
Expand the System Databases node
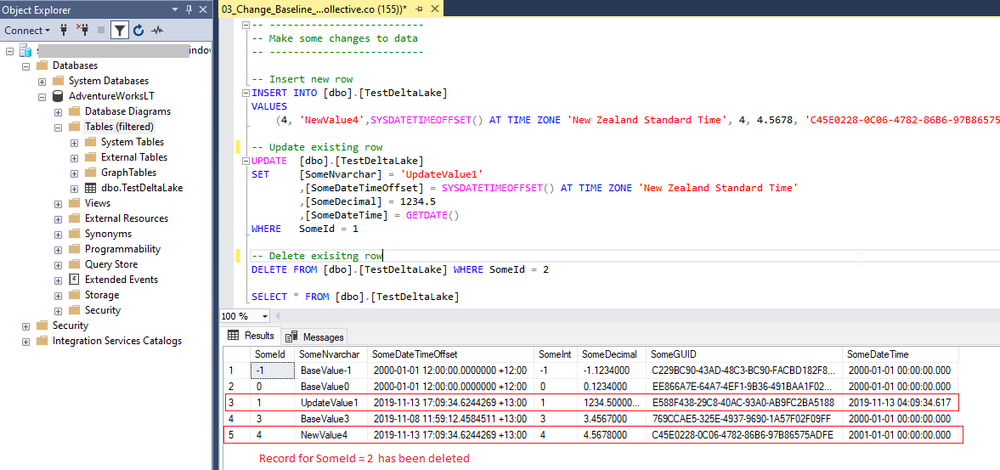click(x=42, y=81)
